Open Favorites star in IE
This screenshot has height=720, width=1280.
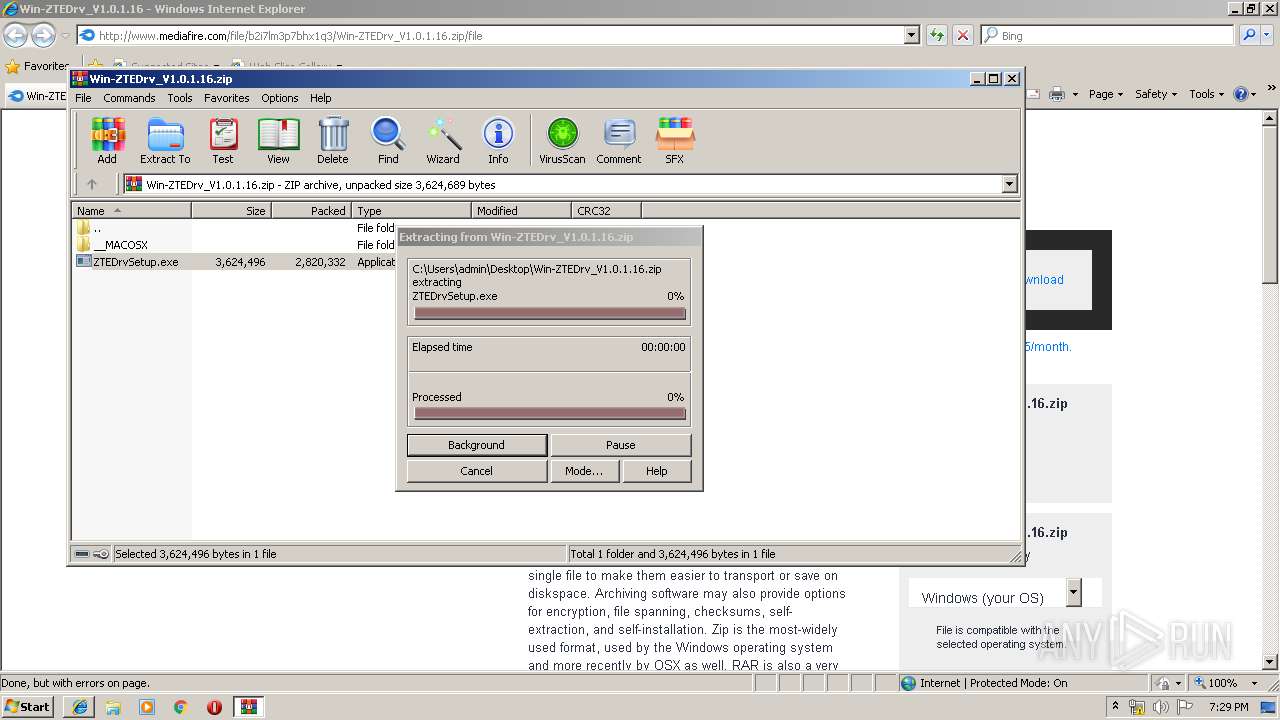[13, 66]
